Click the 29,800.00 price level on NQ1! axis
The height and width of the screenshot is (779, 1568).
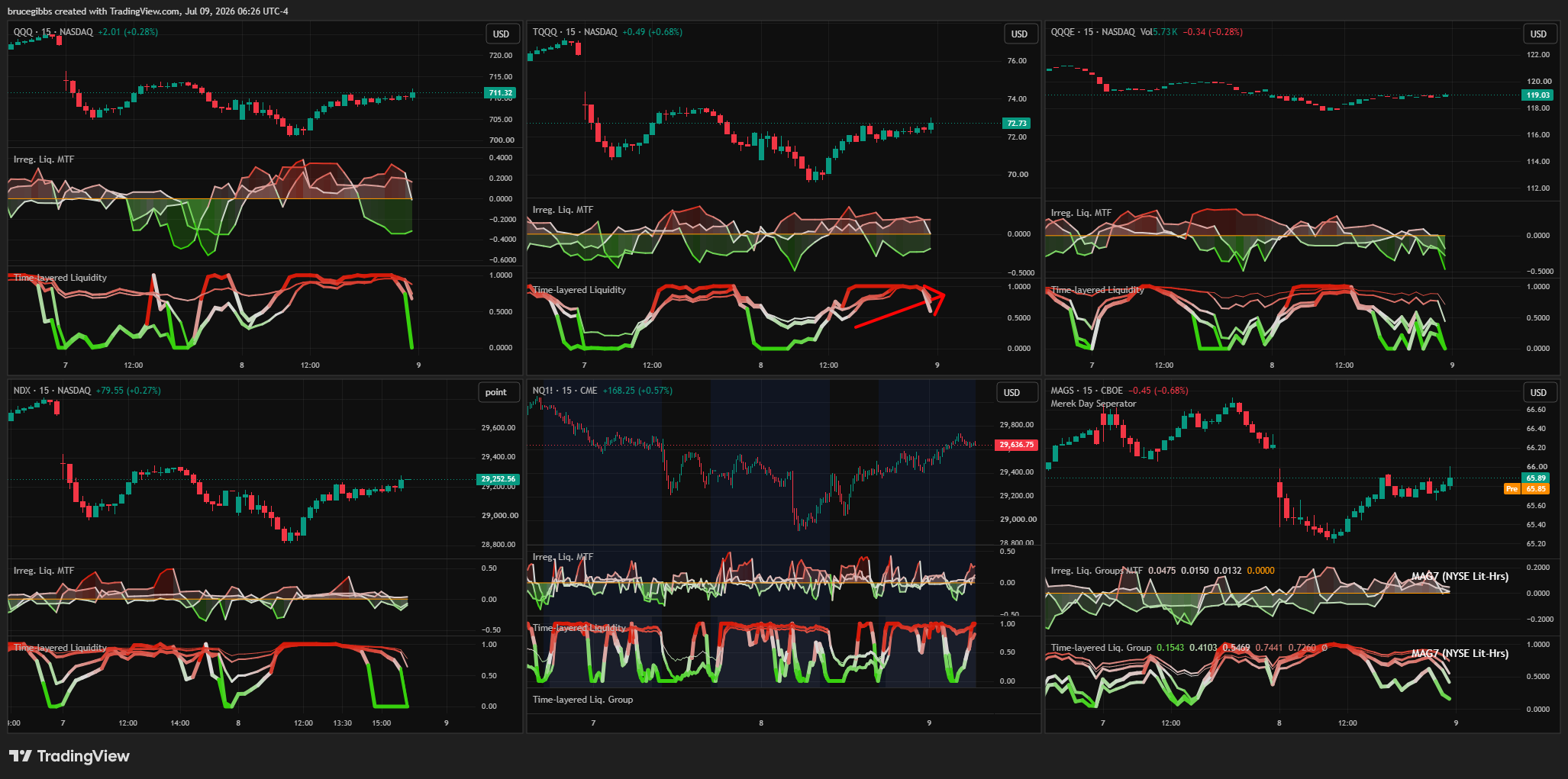[1017, 425]
